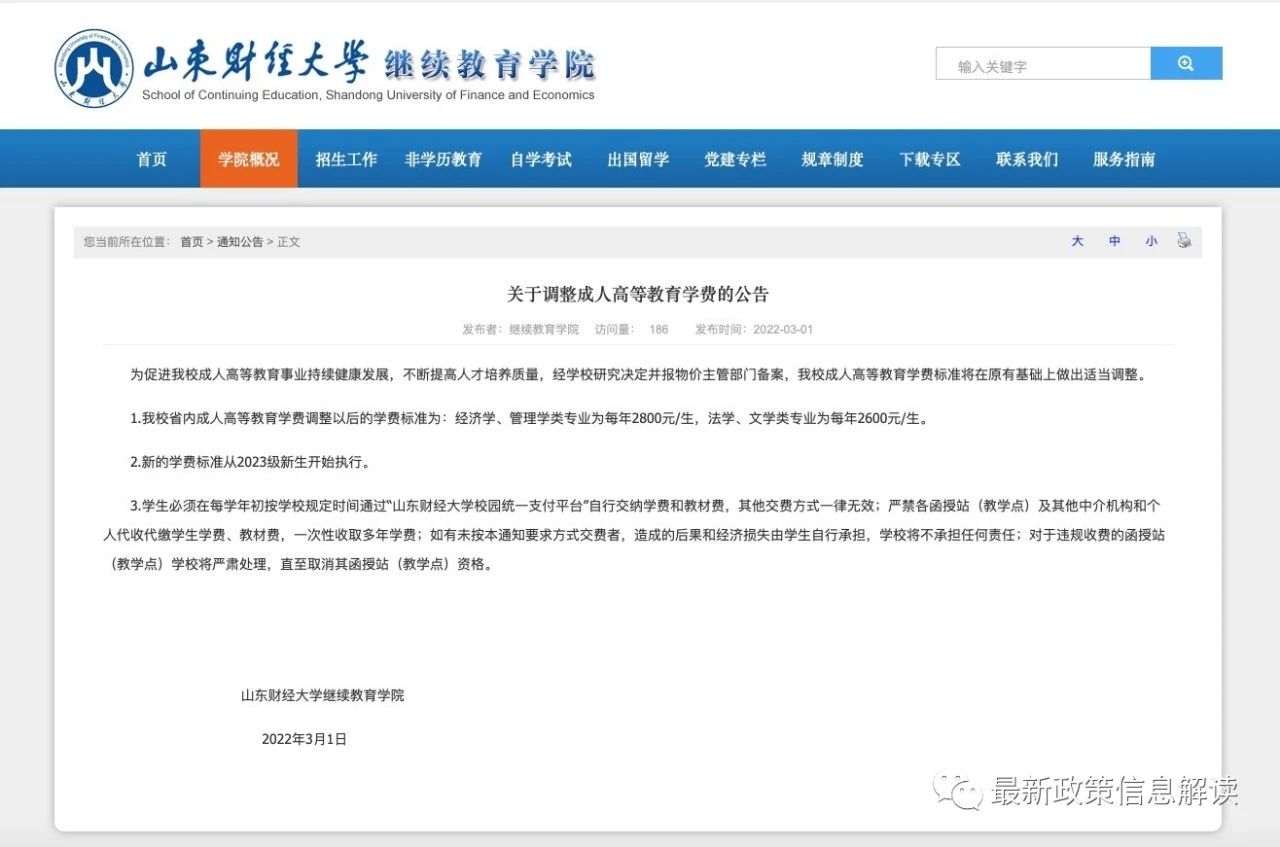Click the magnifier search button
Screen dimensions: 1280x847
pyautogui.click(x=1186, y=63)
